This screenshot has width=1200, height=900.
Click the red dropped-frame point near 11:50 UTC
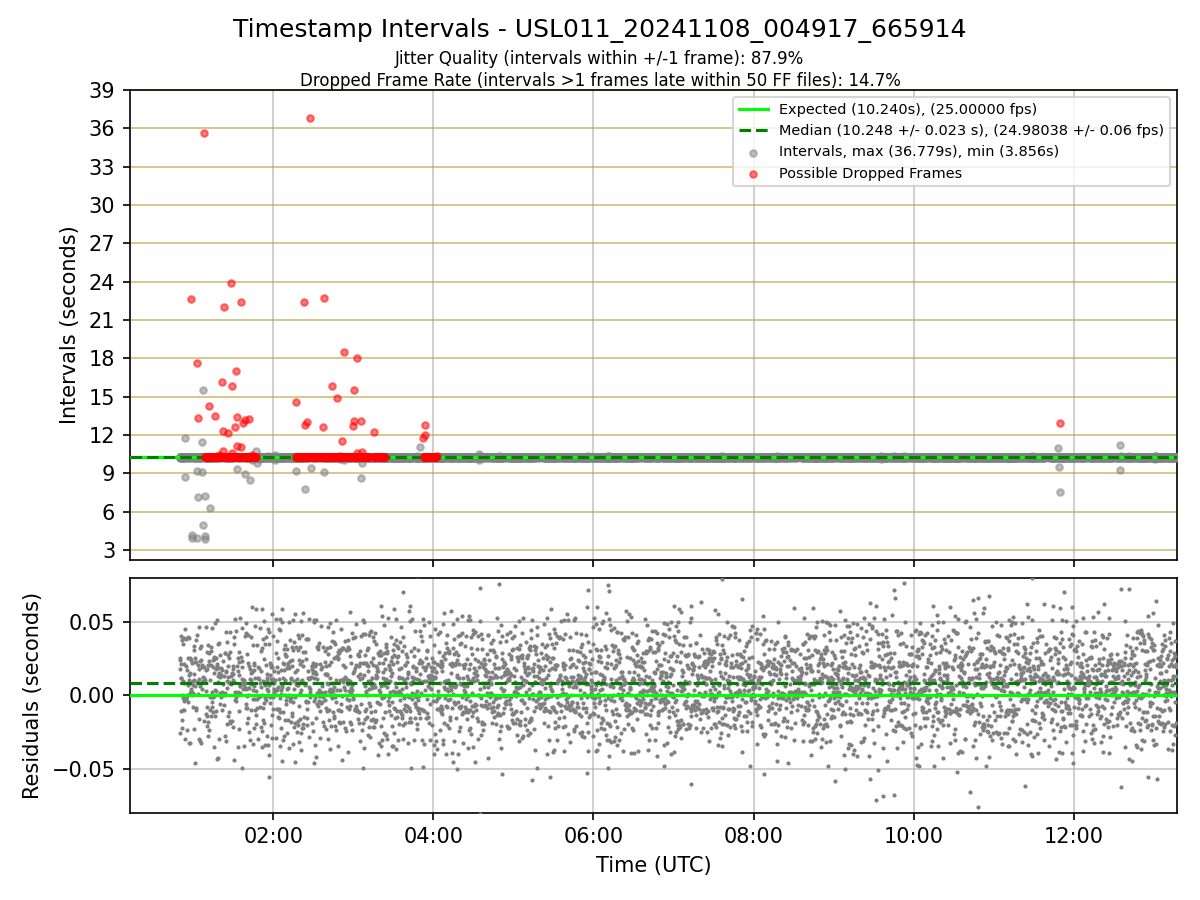click(1060, 423)
